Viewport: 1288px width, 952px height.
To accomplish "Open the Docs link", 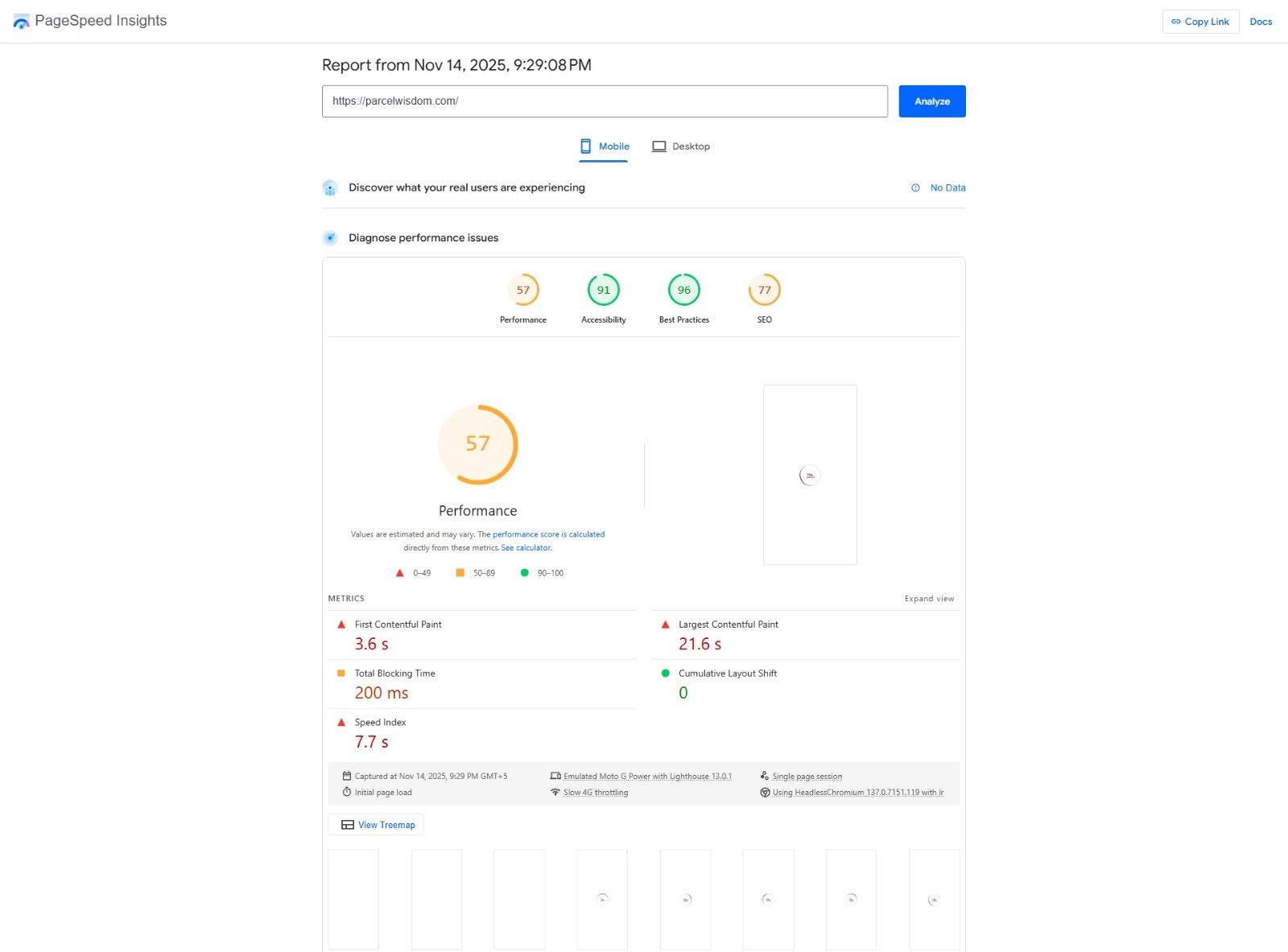I will (1261, 22).
